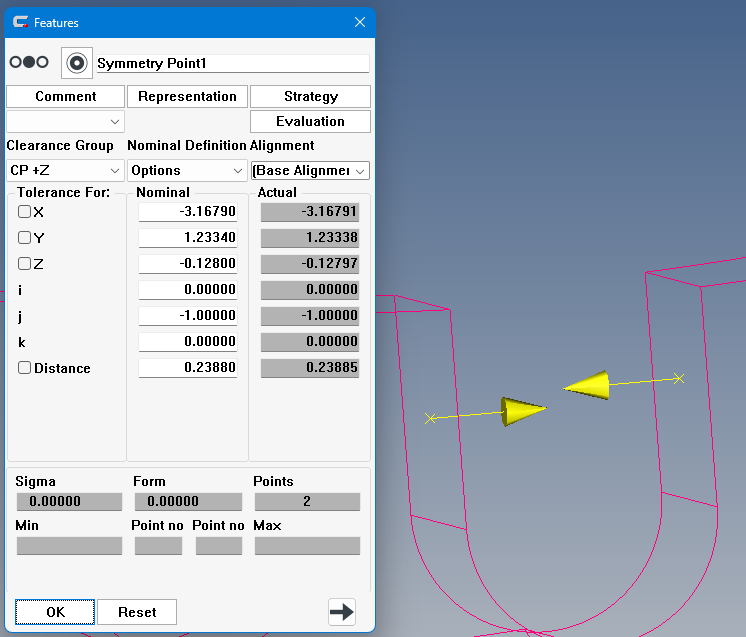Close the Features dialog
The height and width of the screenshot is (637, 746).
(360, 22)
